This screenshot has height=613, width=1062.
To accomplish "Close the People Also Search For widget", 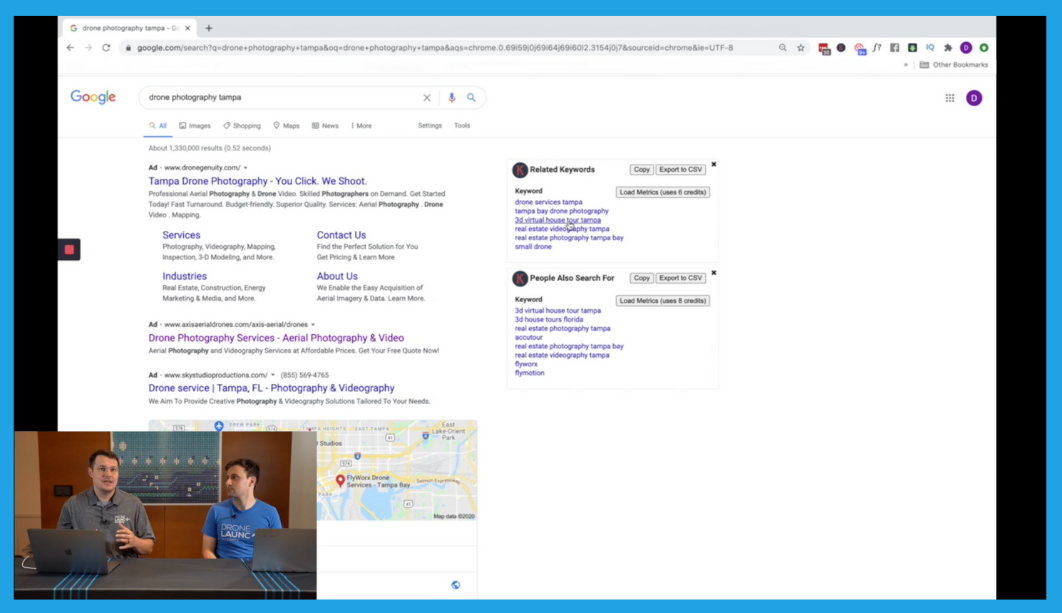I will [714, 272].
